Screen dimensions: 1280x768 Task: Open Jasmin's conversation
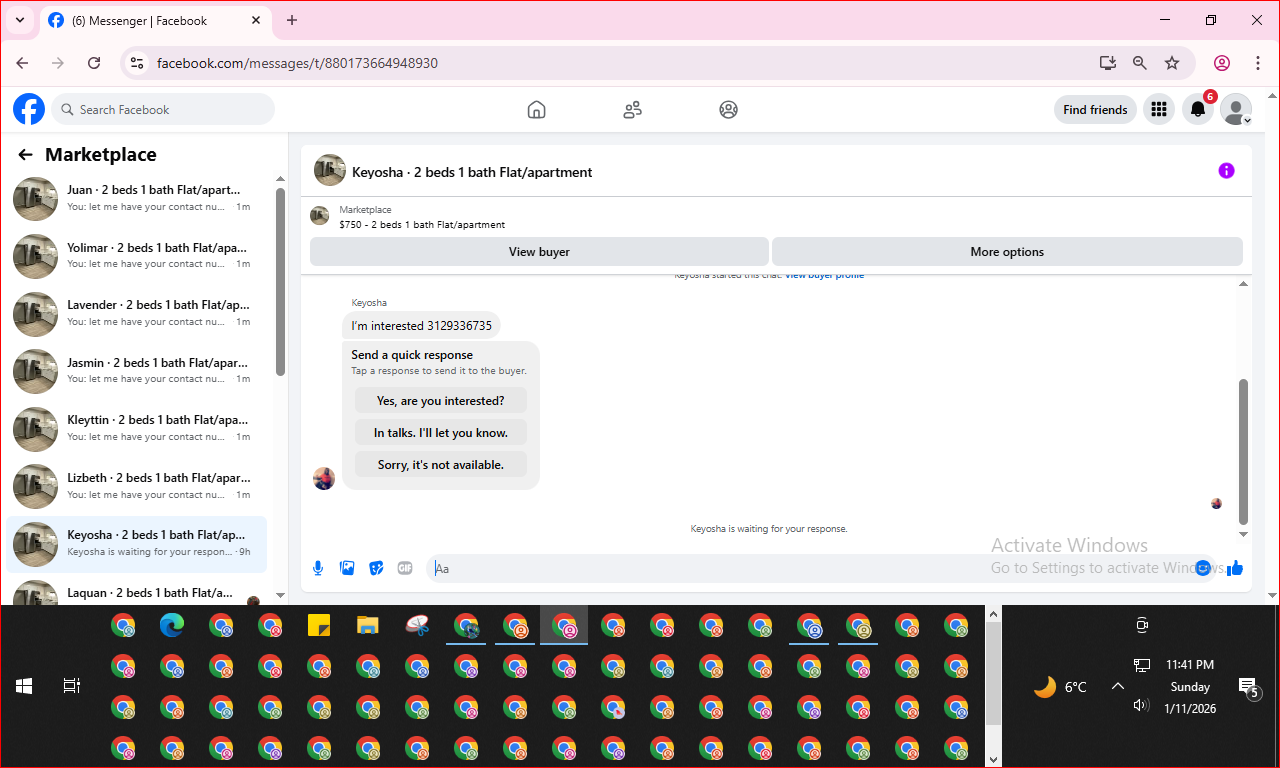click(136, 371)
